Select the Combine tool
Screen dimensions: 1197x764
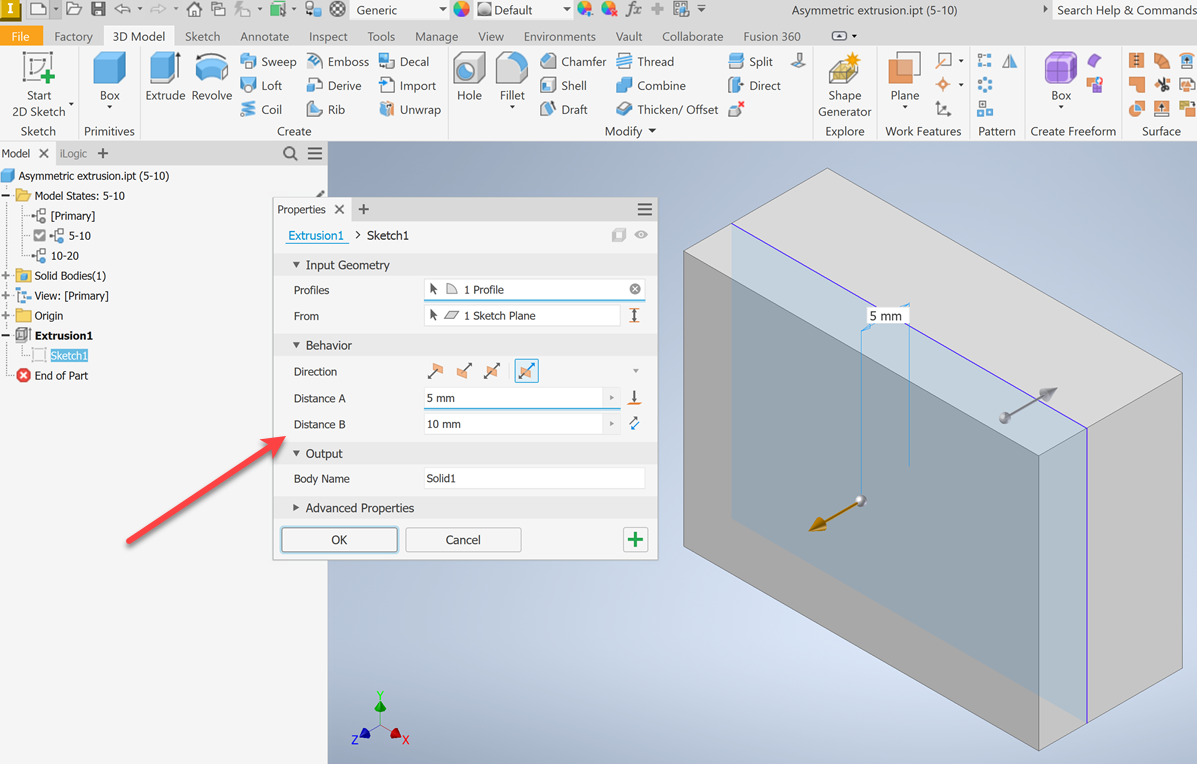652,85
